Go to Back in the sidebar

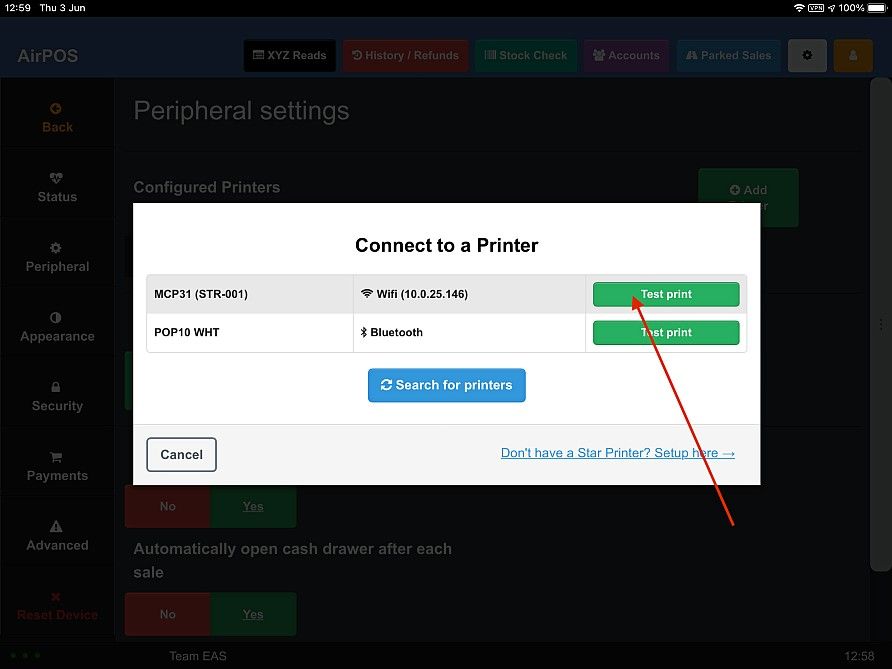(x=57, y=118)
